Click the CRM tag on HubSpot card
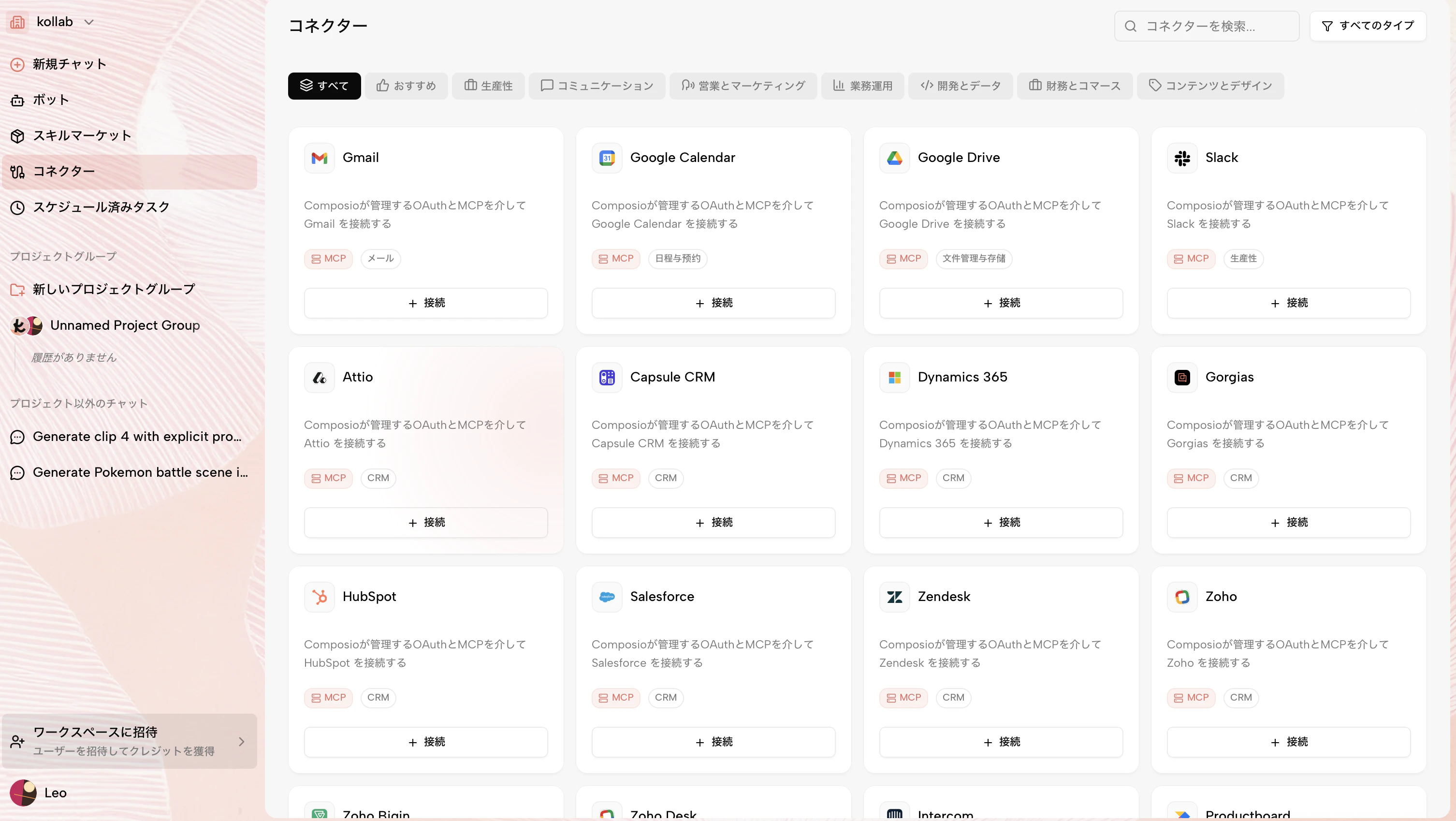This screenshot has width=1456, height=821. coord(378,697)
